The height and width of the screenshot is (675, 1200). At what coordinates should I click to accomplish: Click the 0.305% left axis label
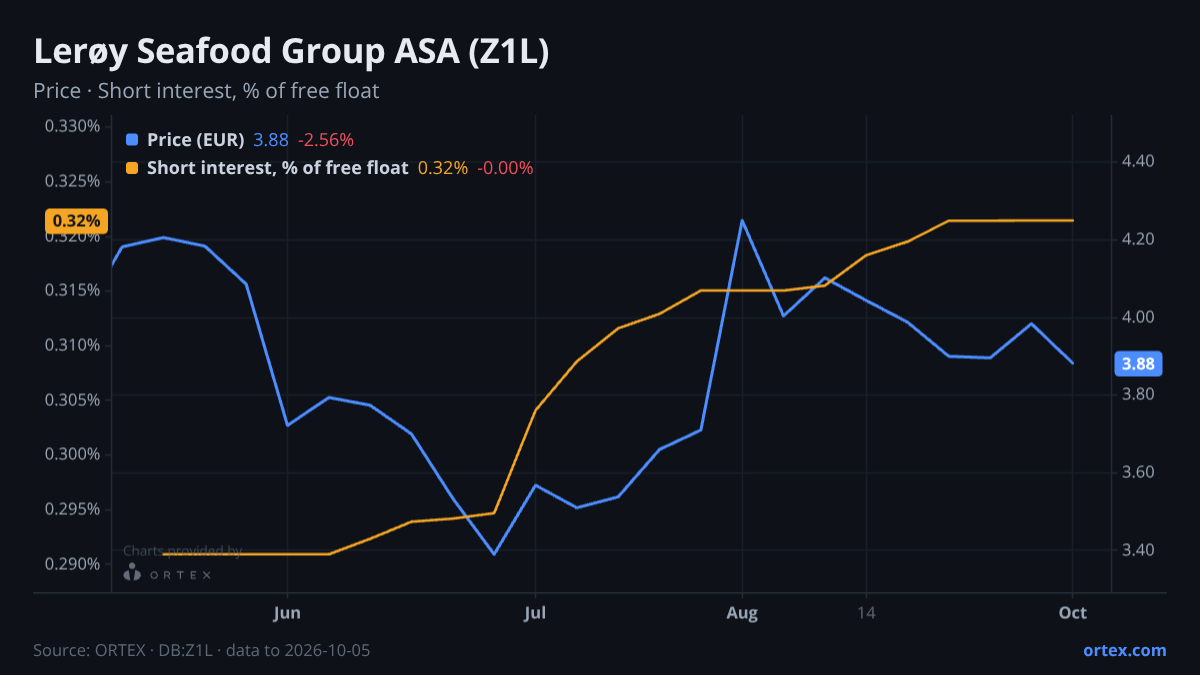coord(72,400)
